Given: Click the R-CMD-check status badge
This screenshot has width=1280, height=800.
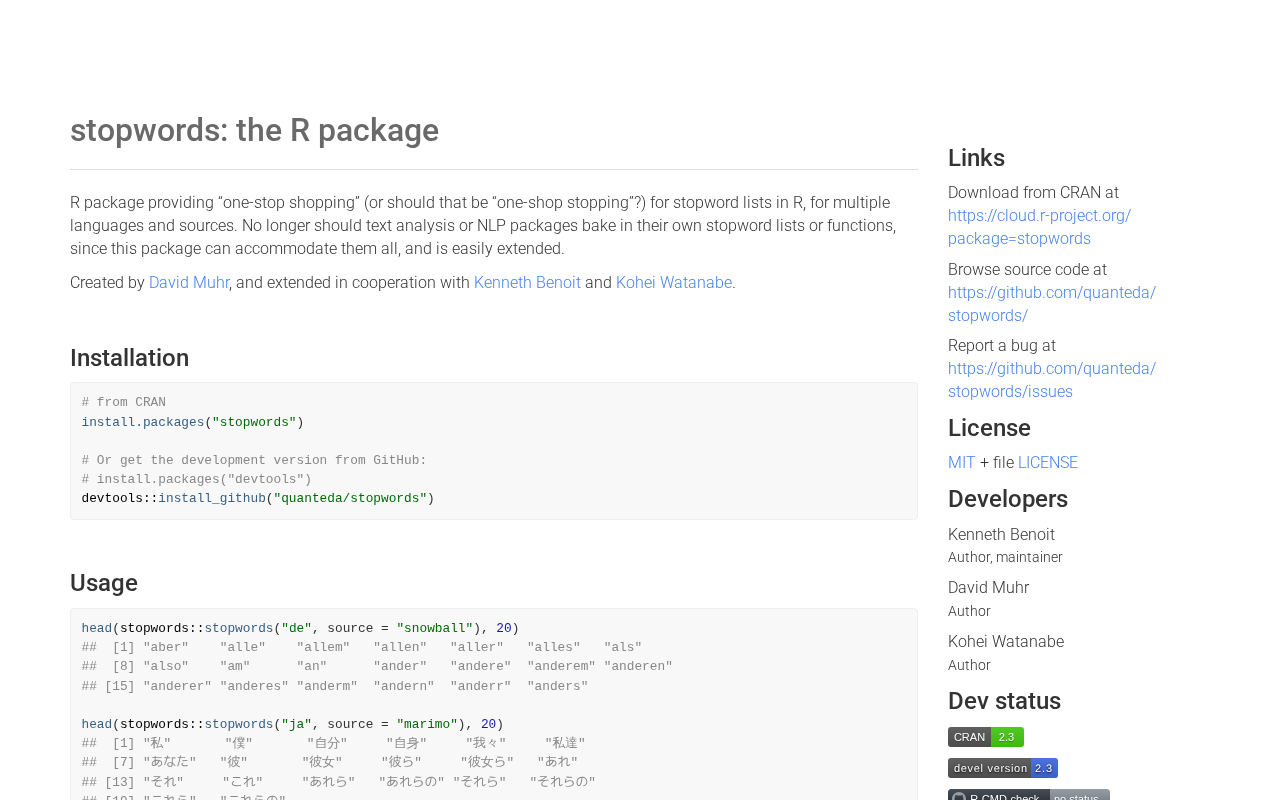Looking at the screenshot, I should point(1028,795).
